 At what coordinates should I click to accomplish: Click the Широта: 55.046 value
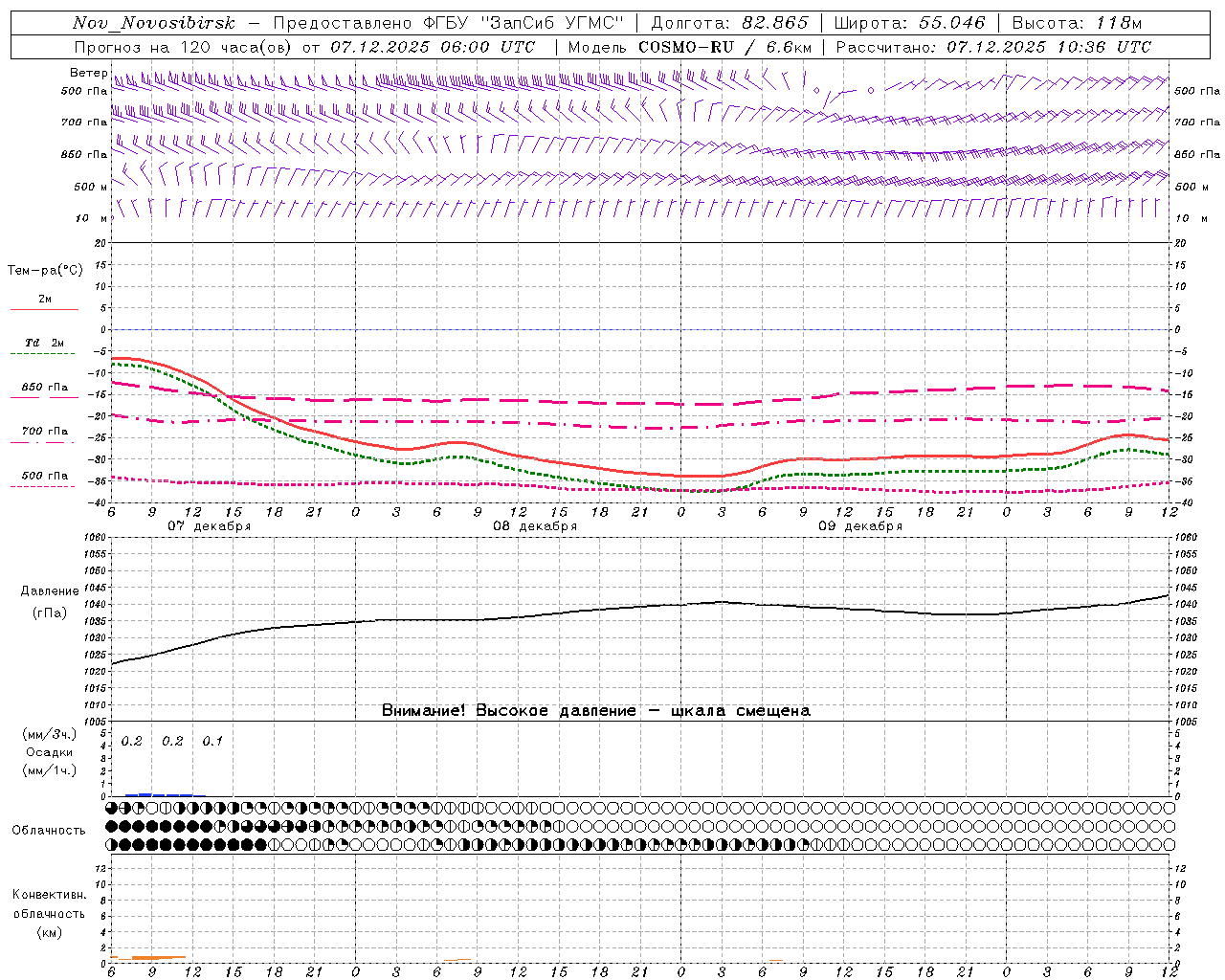click(910, 23)
